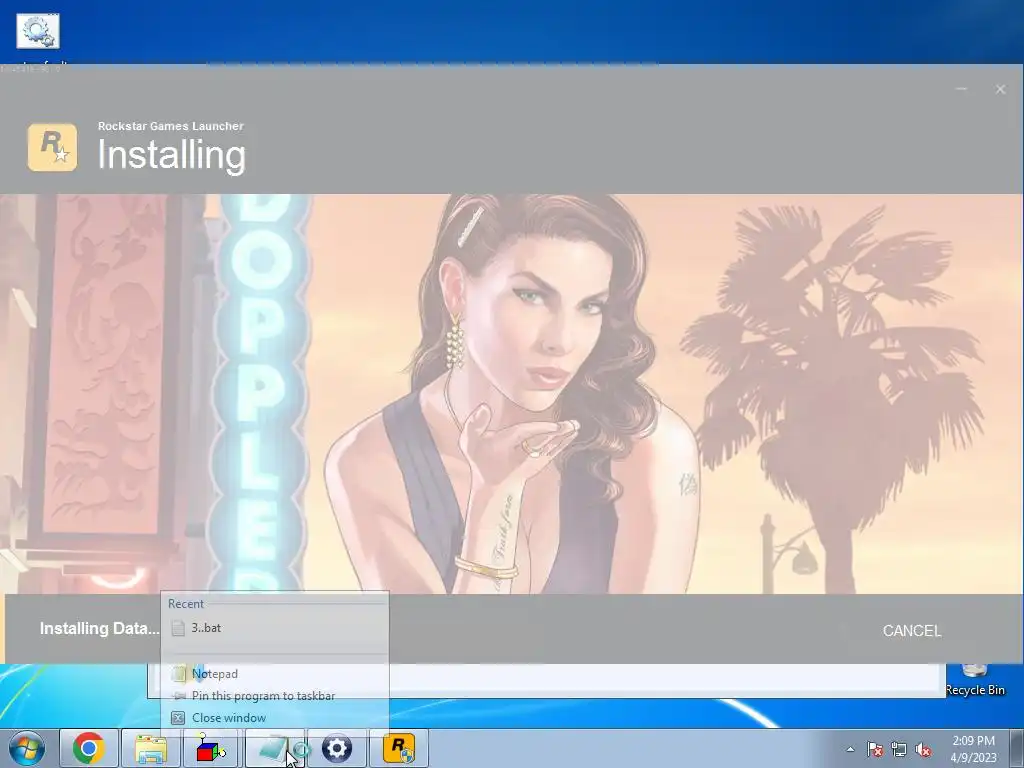Open the clock showing 2:09 PM
This screenshot has height=768, width=1024.
coord(973,749)
